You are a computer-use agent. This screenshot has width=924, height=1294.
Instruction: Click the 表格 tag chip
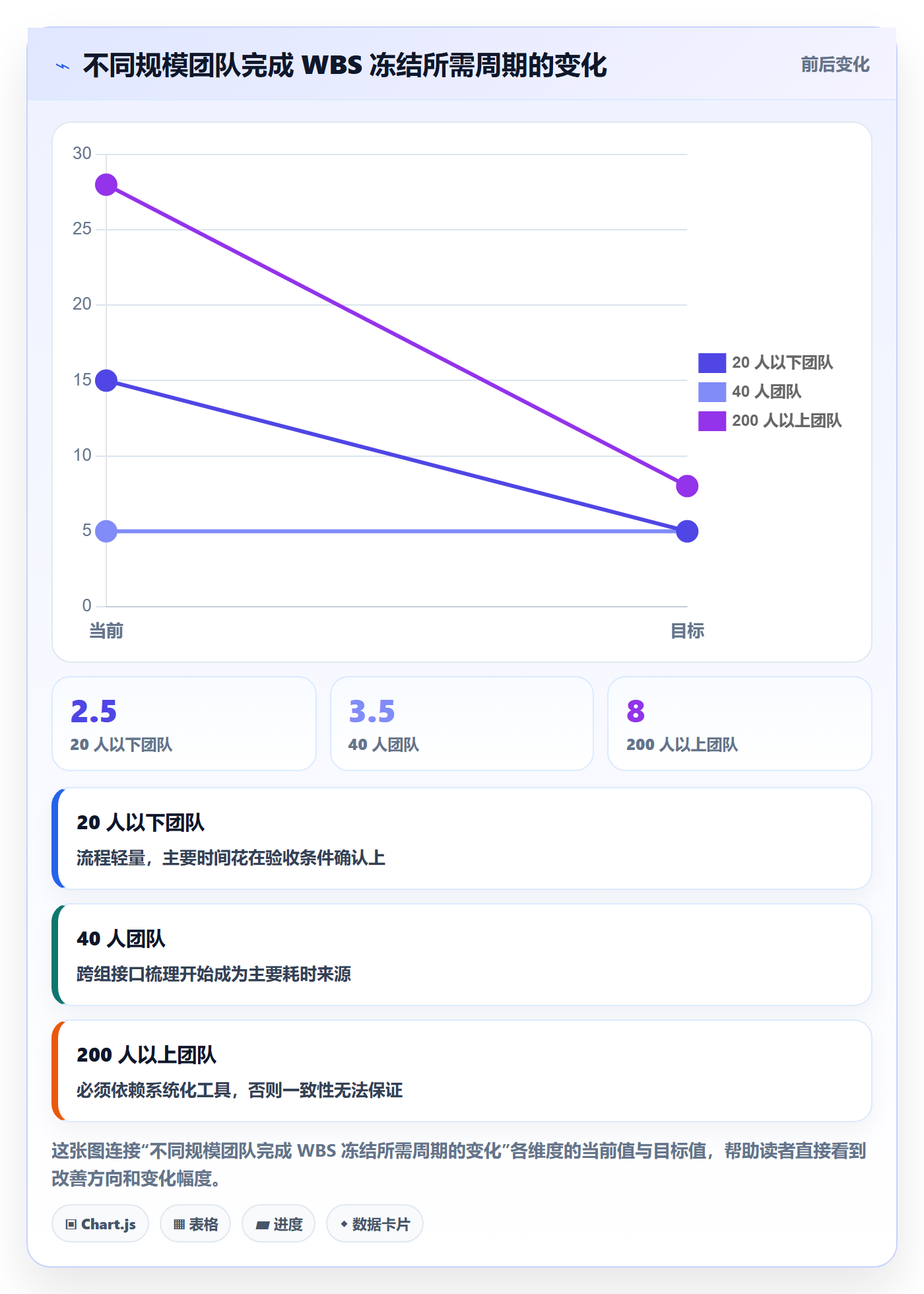[x=195, y=1224]
